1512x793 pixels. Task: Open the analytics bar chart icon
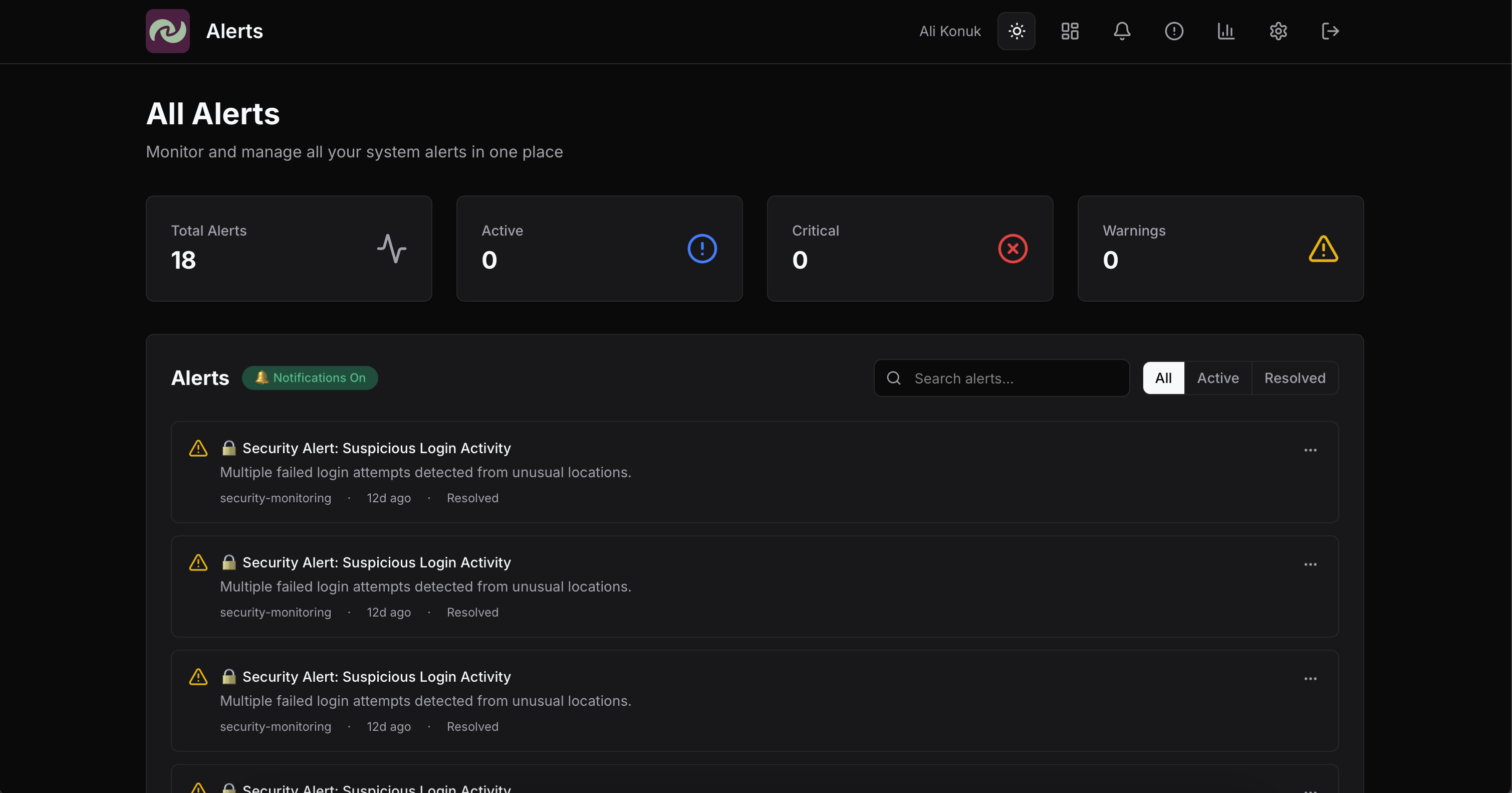click(x=1225, y=31)
